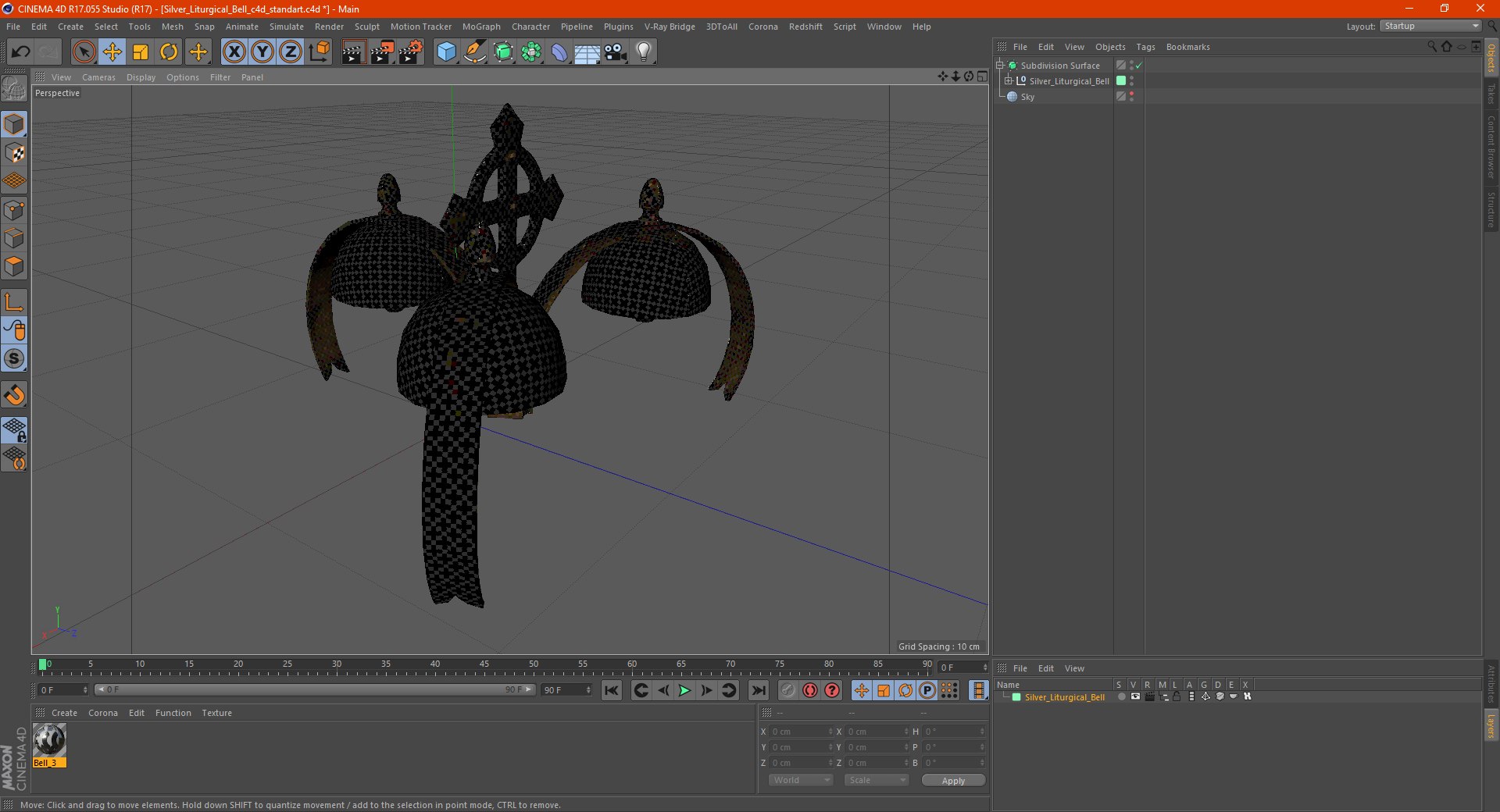
Task: Click the X position input field
Action: click(802, 732)
